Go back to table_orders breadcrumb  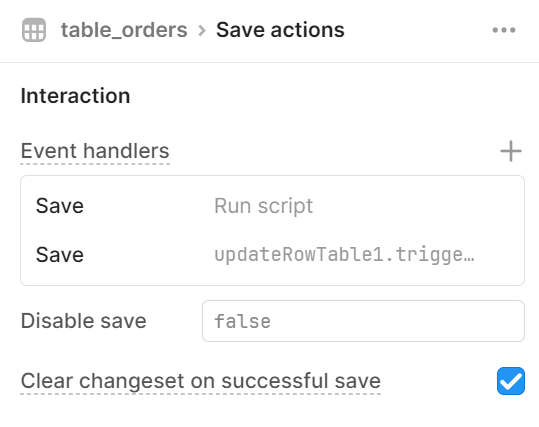pyautogui.click(x=124, y=30)
